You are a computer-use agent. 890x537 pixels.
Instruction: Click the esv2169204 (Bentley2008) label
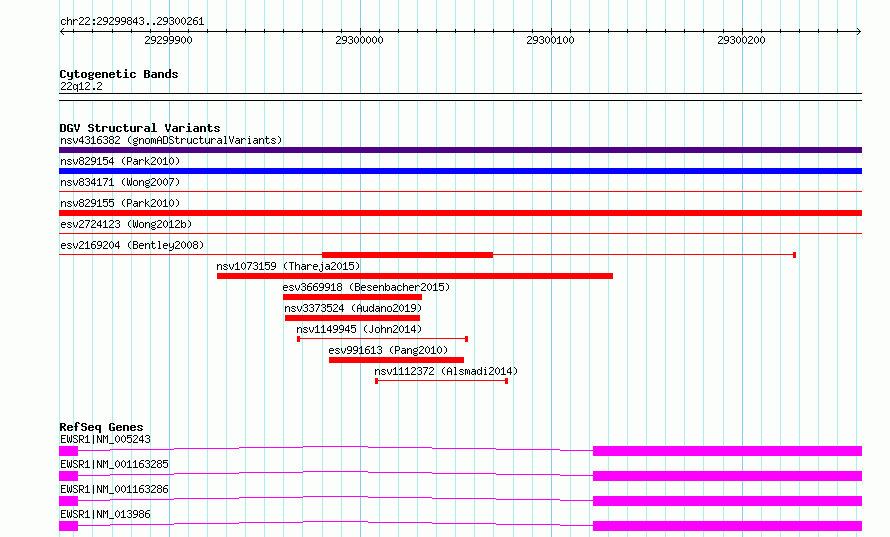point(132,245)
